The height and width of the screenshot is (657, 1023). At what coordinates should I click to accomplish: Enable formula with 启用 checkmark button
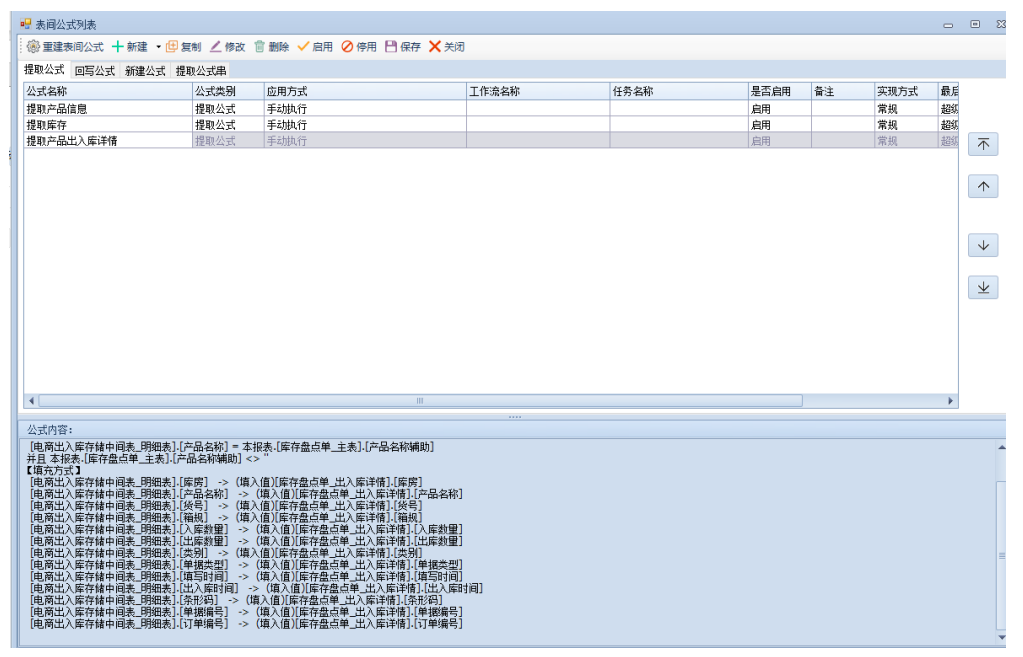pos(315,47)
